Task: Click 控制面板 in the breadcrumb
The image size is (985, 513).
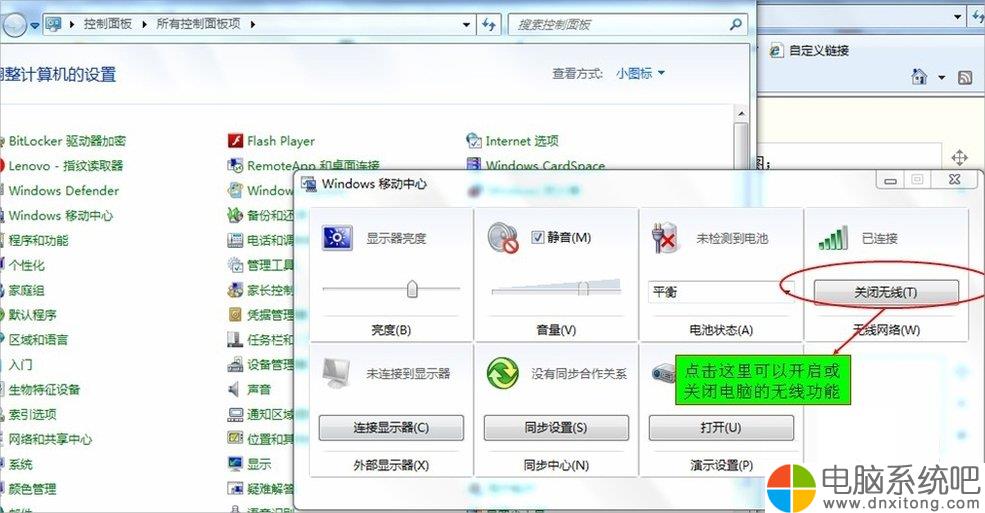Action: coord(108,24)
